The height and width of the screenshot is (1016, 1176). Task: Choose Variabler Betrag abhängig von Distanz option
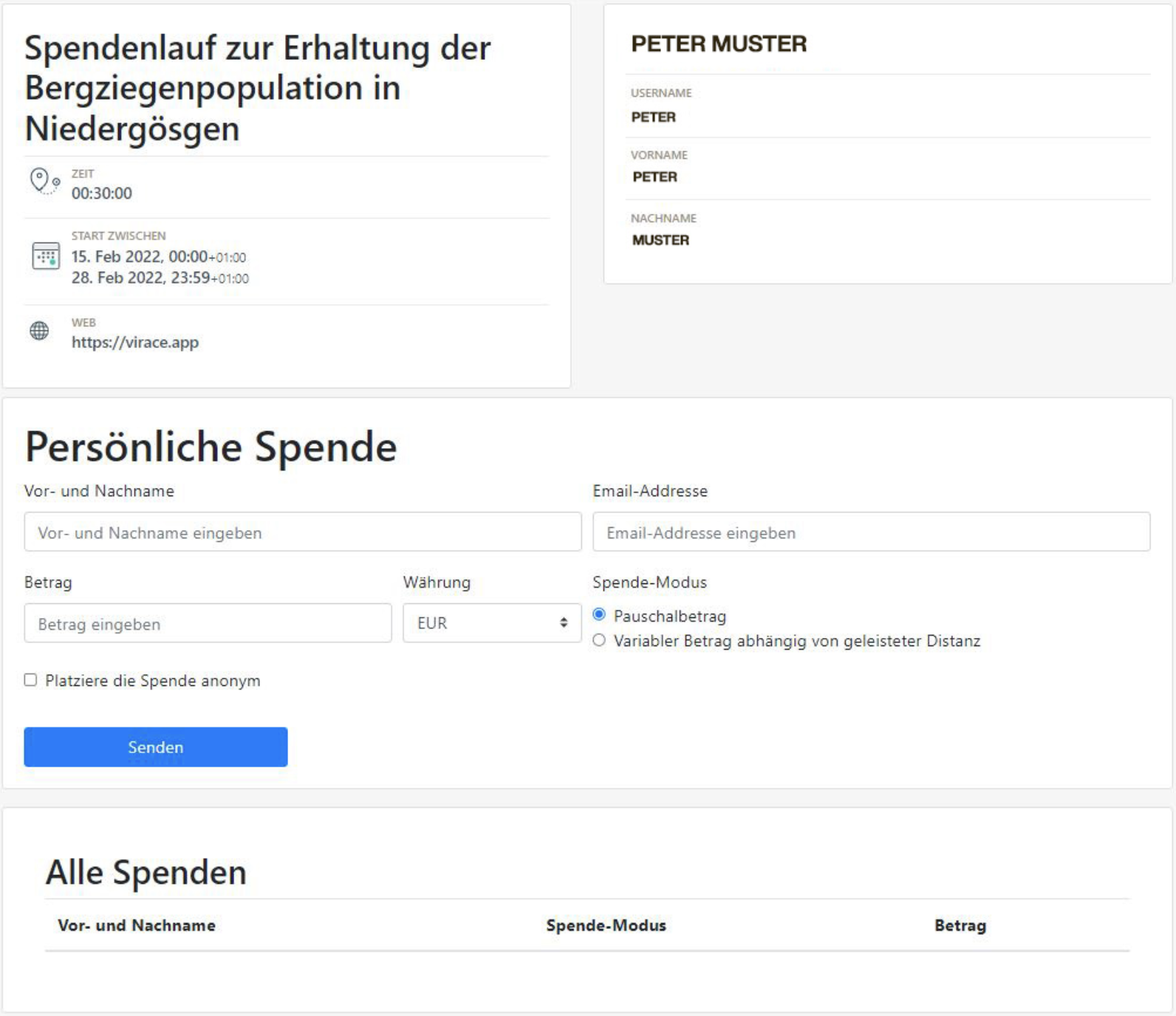coord(599,640)
